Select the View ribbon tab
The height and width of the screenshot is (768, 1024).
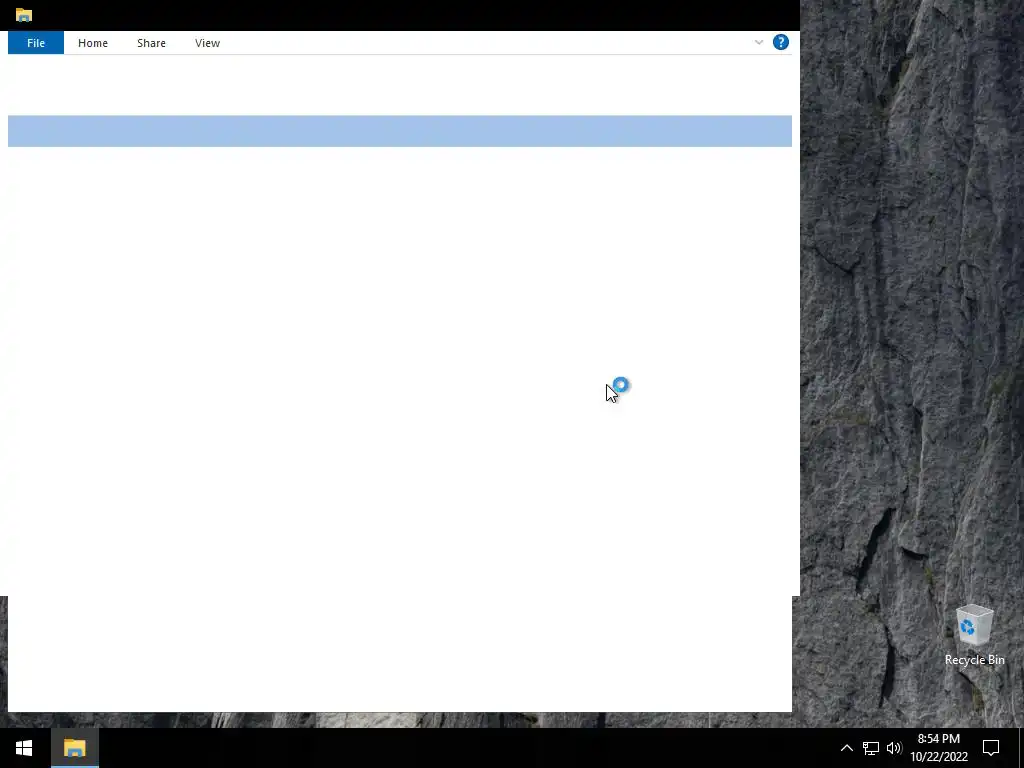coord(207,43)
